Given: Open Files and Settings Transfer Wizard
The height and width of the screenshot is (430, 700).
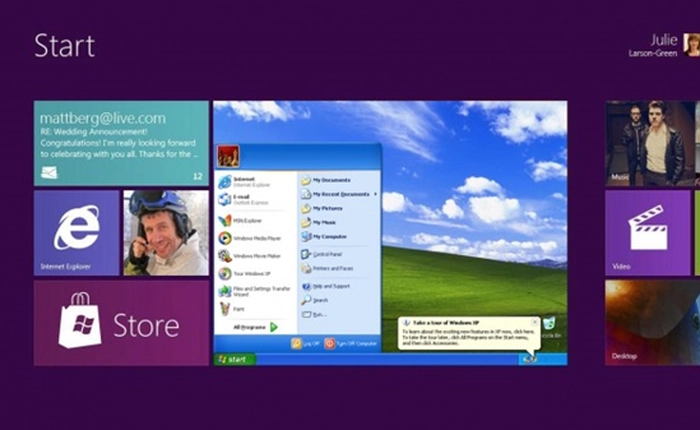Looking at the screenshot, I should 256,291.
